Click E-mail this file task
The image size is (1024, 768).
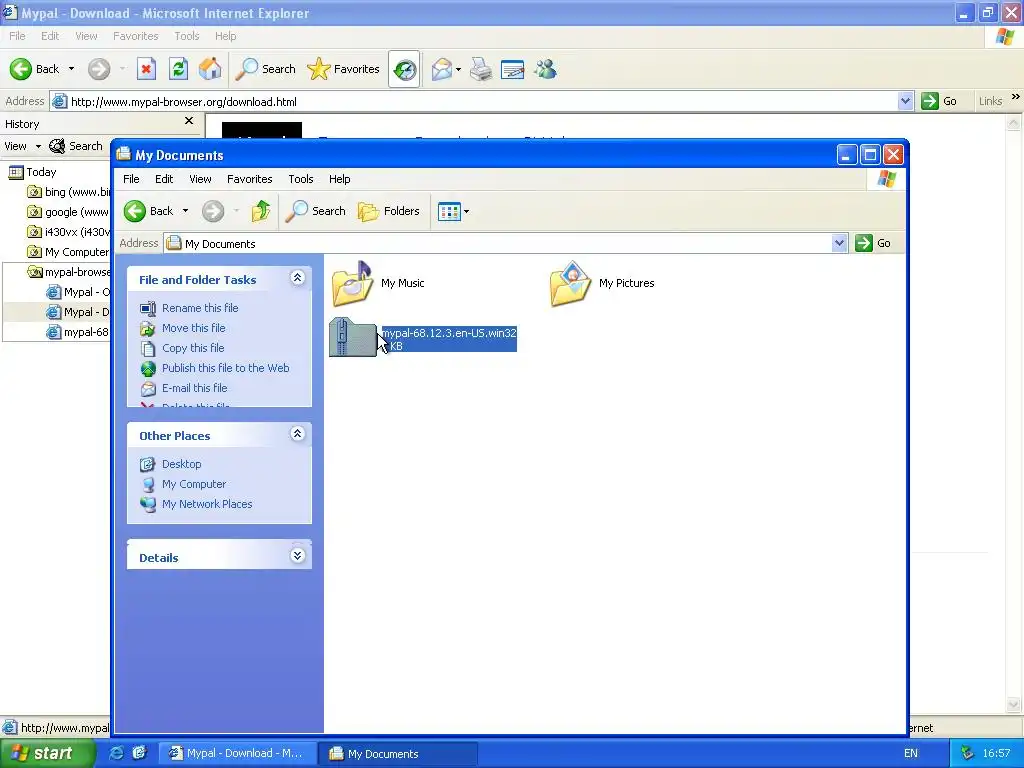195,388
